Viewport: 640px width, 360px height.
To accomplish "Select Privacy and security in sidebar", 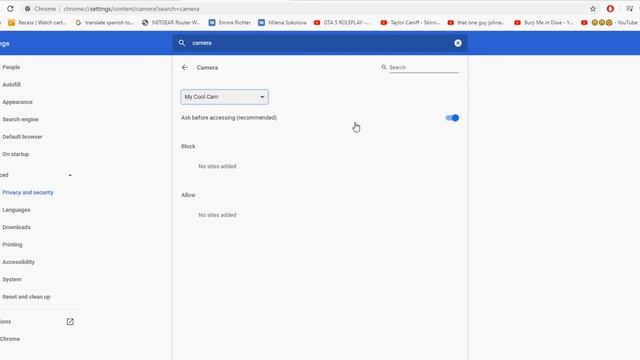I will 28,192.
